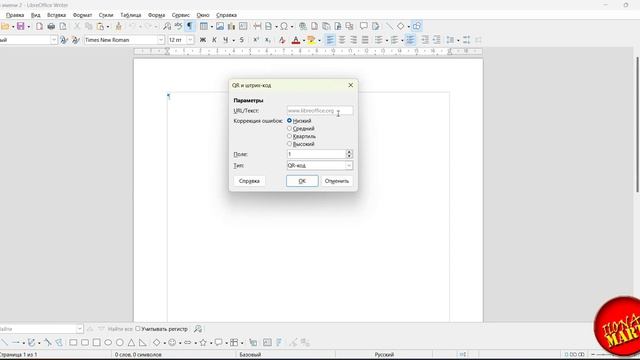Open the font size 12 пт dropdown
This screenshot has width=640, height=360.
(190, 40)
